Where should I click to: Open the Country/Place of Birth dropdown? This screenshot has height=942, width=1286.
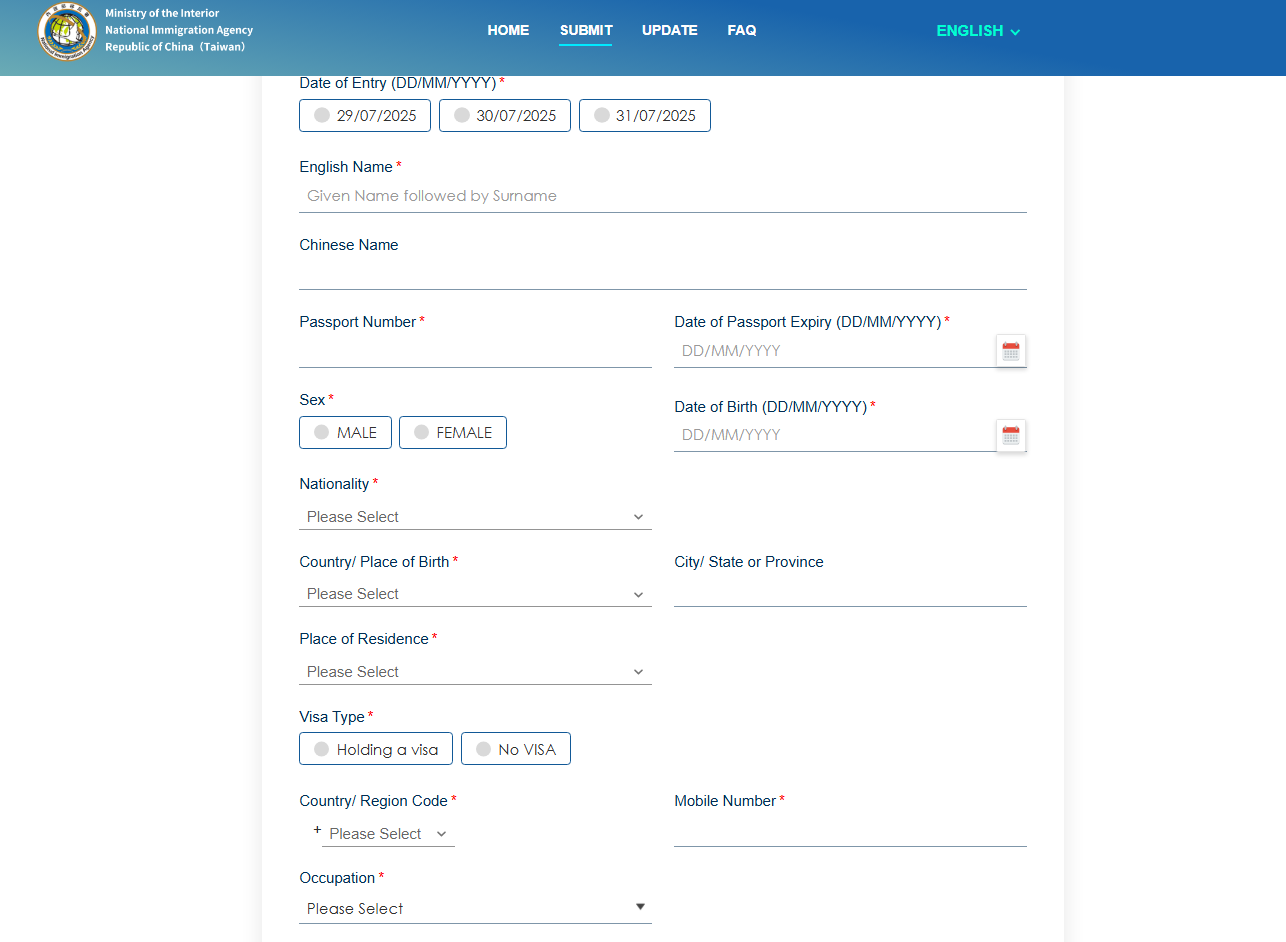[x=475, y=594]
